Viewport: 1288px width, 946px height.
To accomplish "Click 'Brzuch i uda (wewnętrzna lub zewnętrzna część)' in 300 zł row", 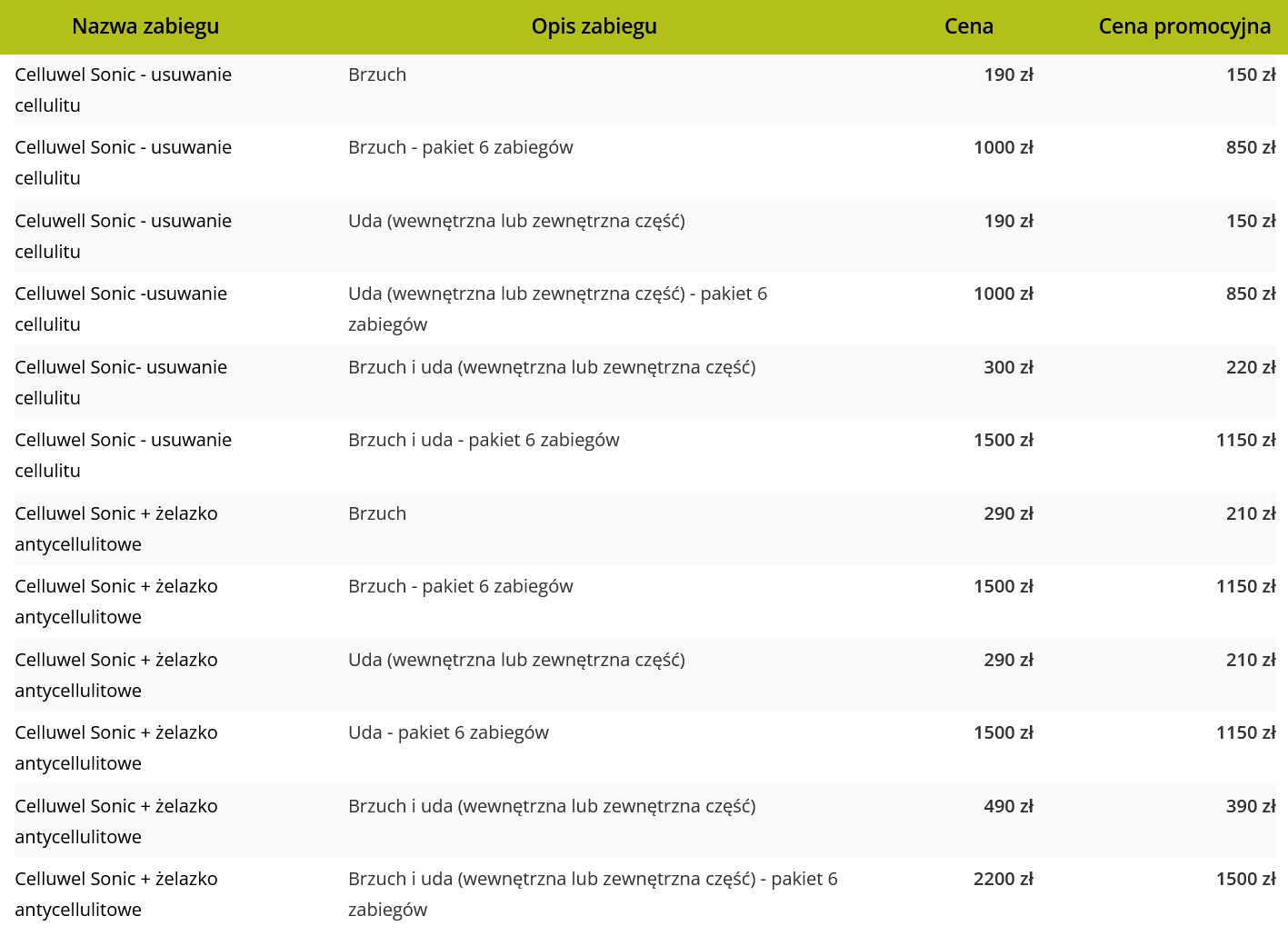I will (x=553, y=367).
